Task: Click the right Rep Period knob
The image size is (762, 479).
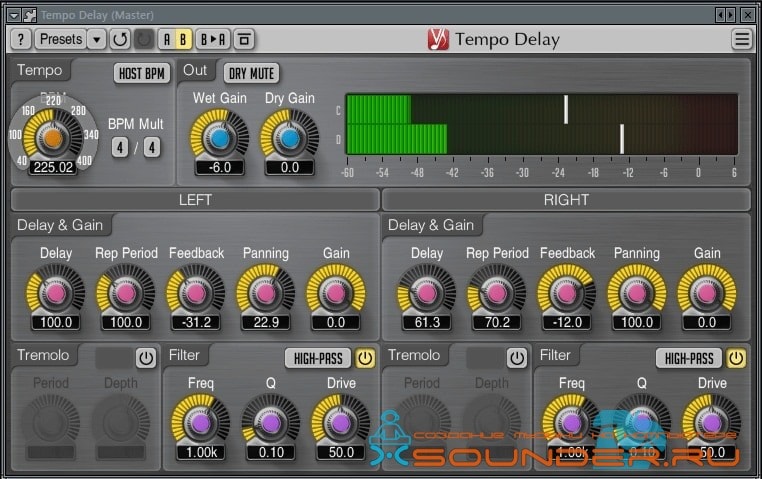Action: tap(497, 293)
